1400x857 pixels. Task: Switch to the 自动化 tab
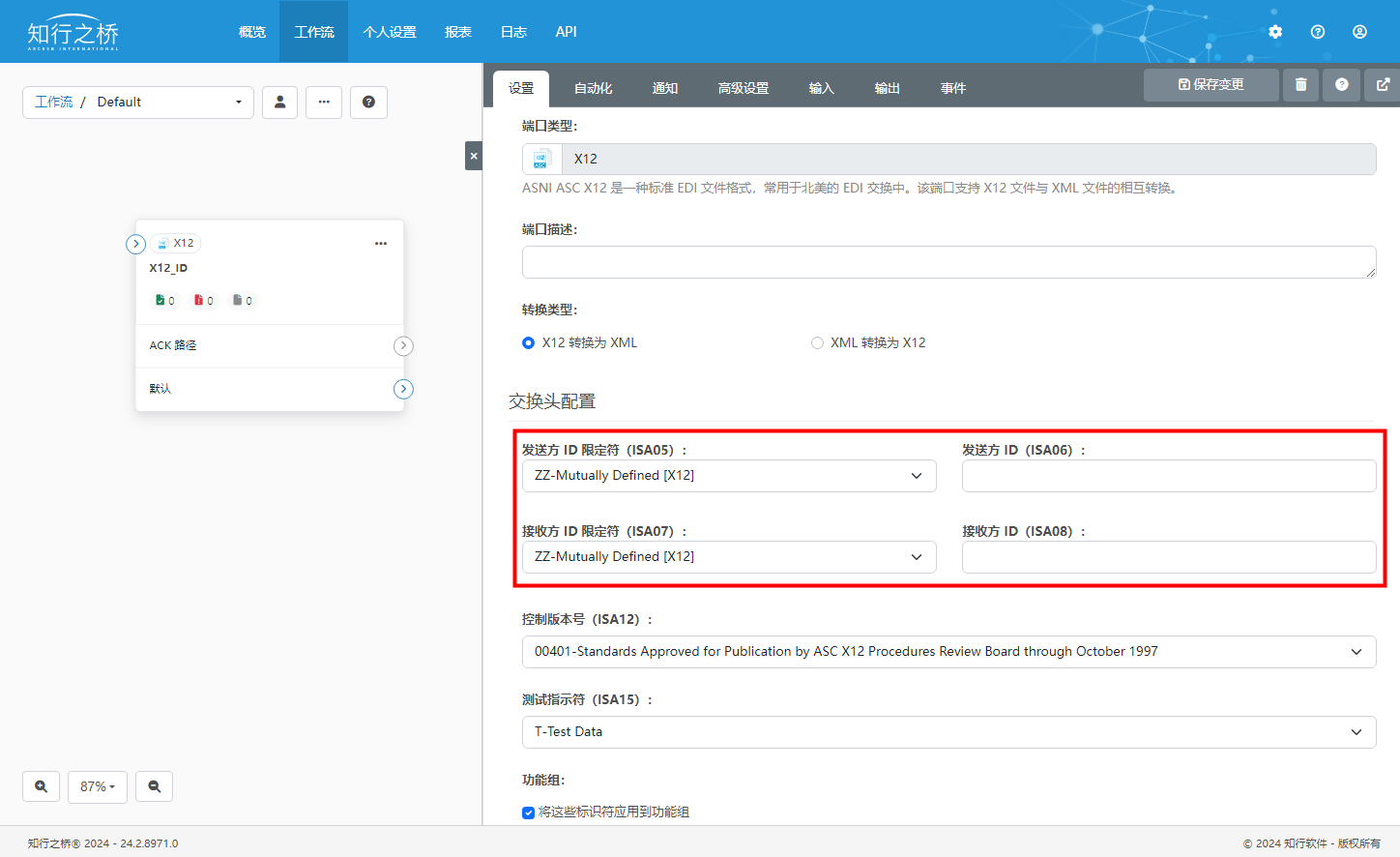pos(593,88)
